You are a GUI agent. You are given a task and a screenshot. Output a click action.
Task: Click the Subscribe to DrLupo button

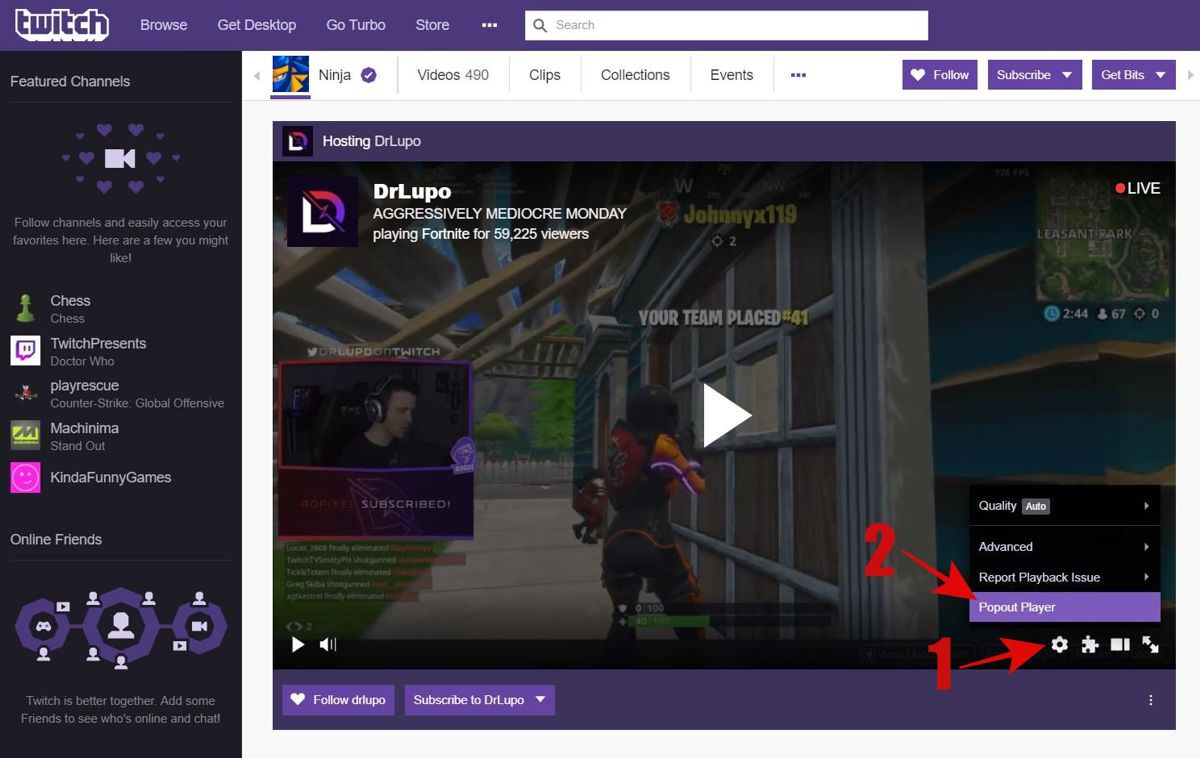tap(480, 700)
